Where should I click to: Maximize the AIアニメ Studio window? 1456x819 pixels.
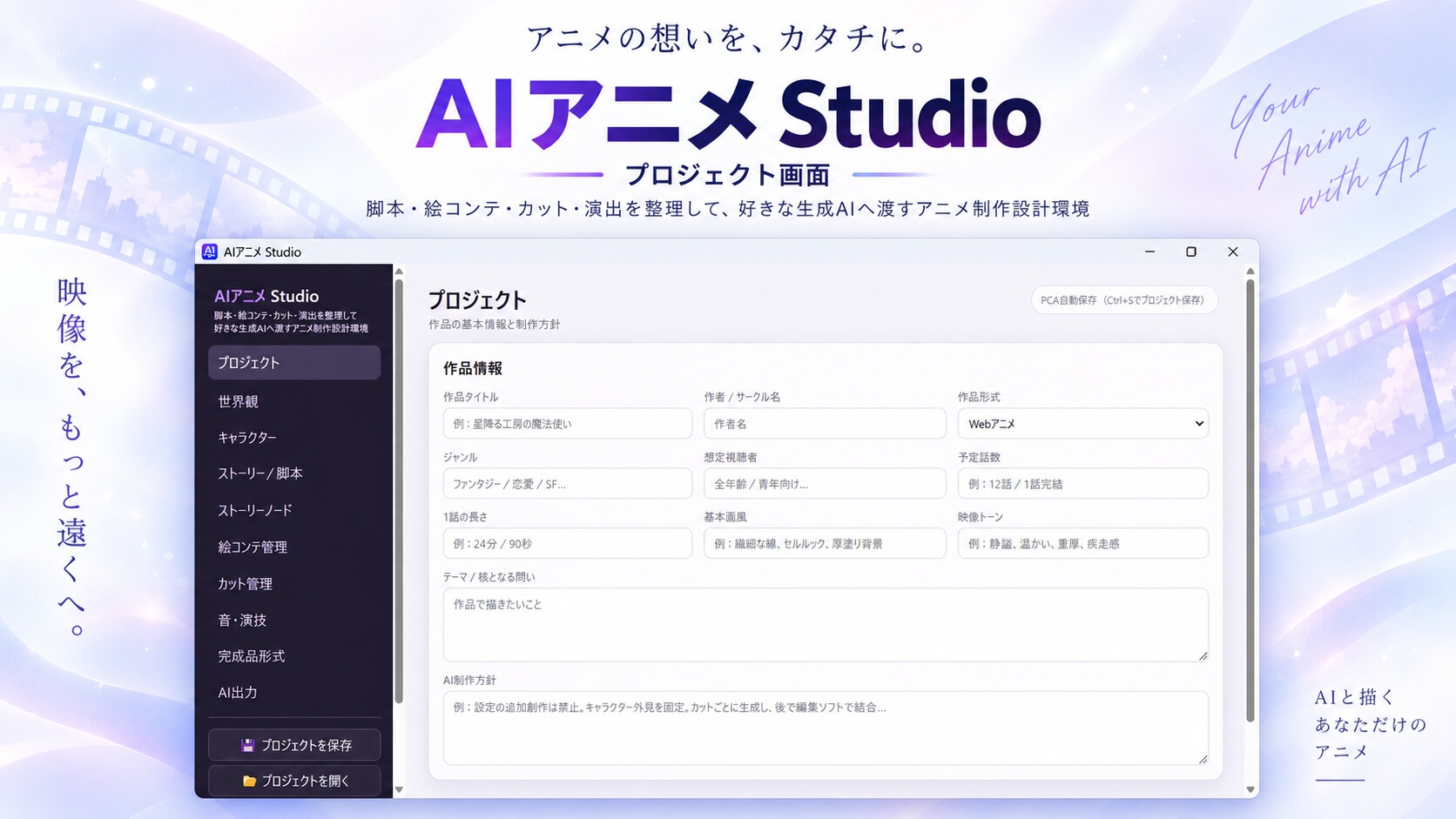pyautogui.click(x=1191, y=252)
